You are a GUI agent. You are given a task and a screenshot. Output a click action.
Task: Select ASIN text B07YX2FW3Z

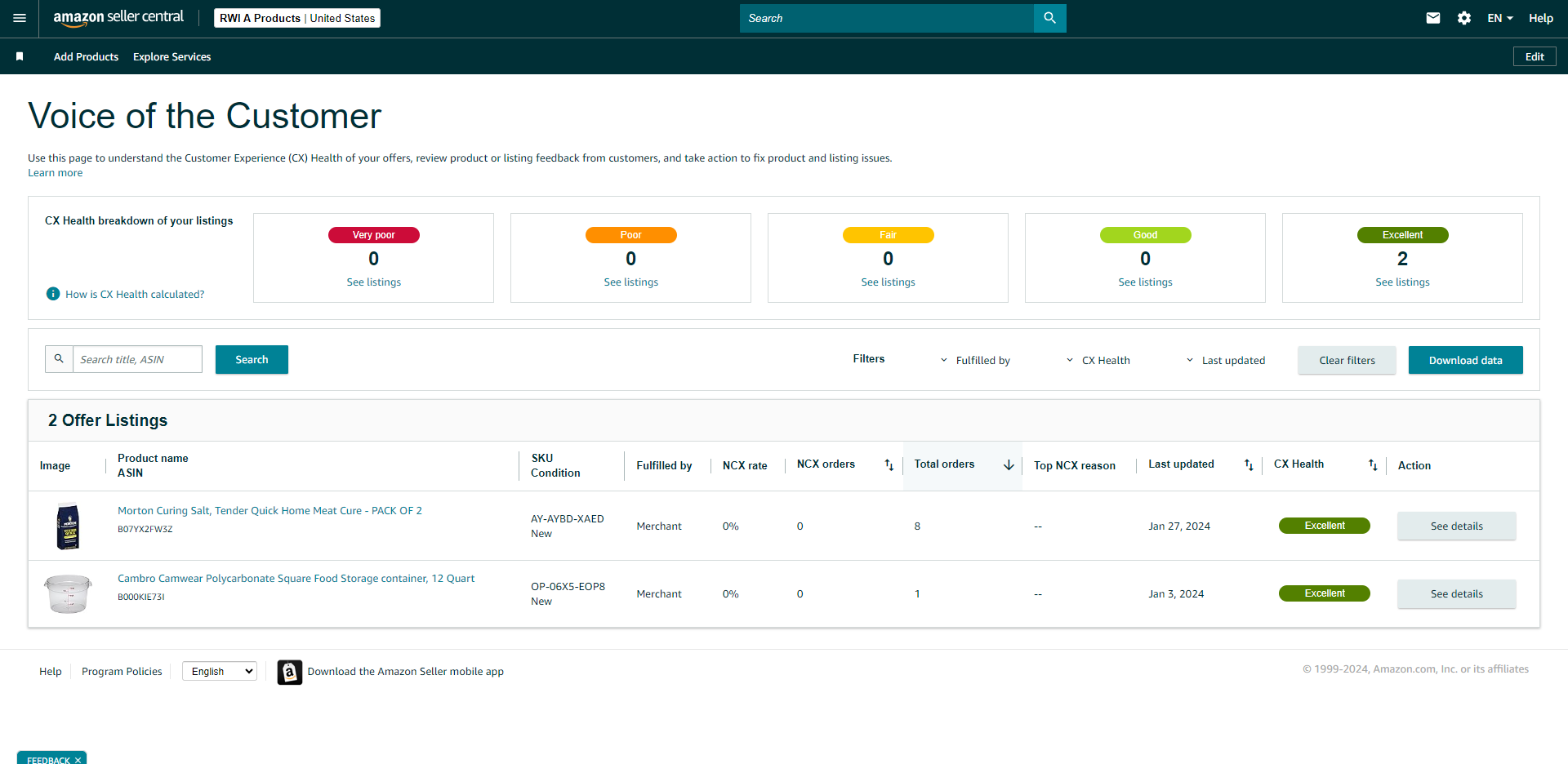[x=145, y=529]
